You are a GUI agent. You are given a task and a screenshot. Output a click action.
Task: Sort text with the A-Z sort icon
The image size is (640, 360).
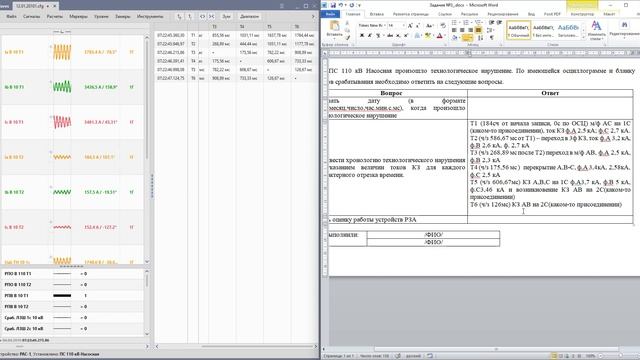(x=480, y=38)
